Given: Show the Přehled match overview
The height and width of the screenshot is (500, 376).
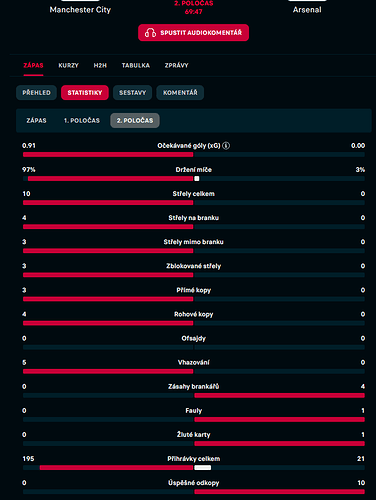Looking at the screenshot, I should pos(36,93).
